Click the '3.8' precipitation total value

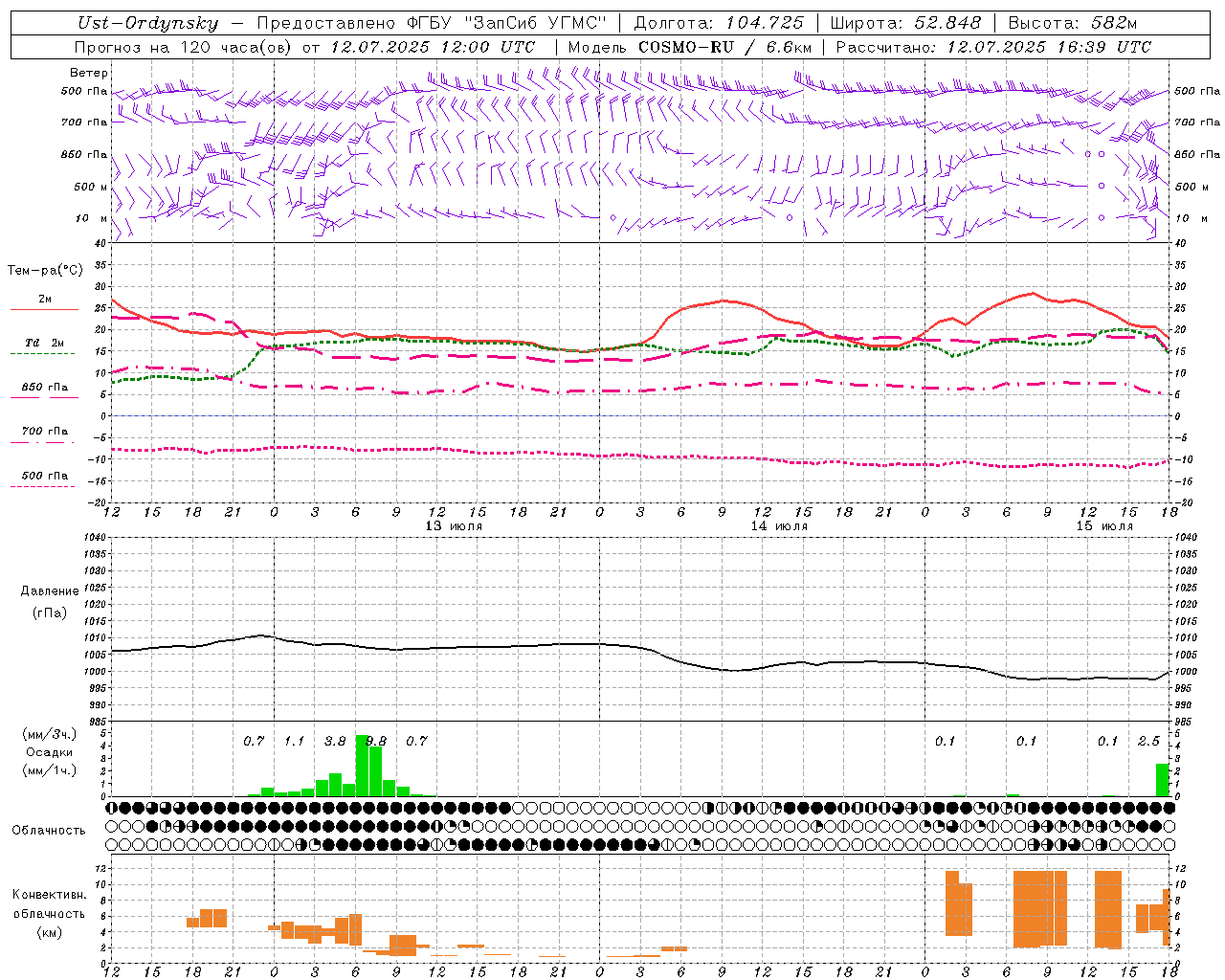click(335, 741)
